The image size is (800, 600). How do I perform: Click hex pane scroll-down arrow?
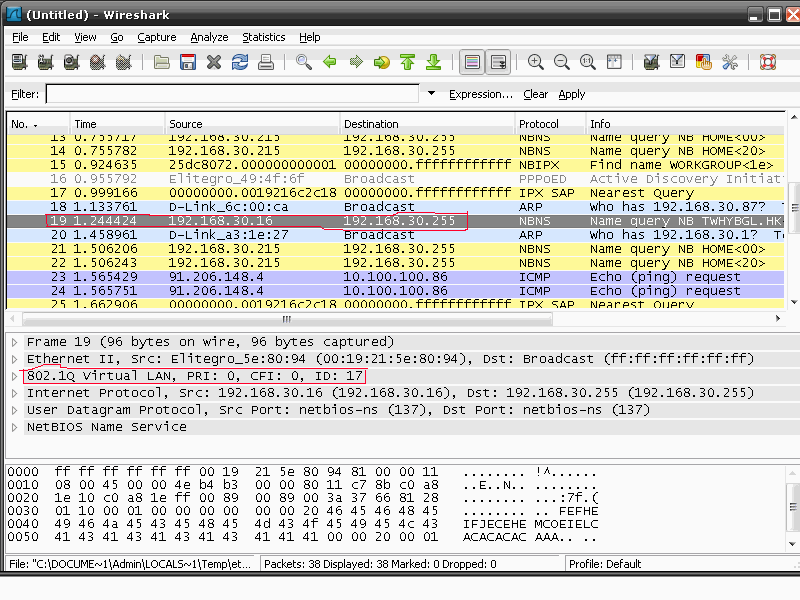pos(792,544)
